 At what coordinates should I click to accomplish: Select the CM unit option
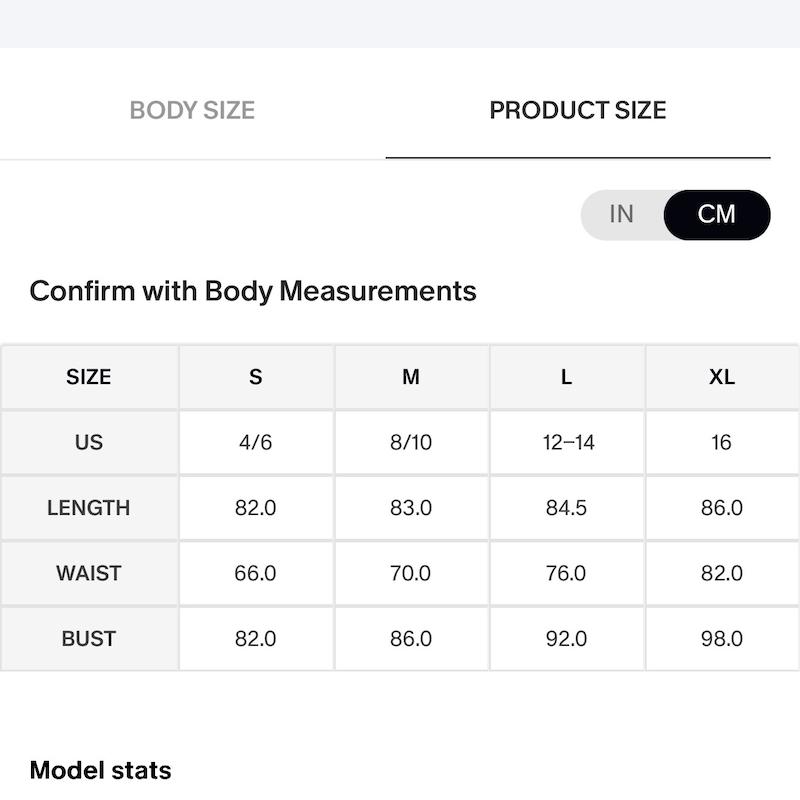point(716,214)
